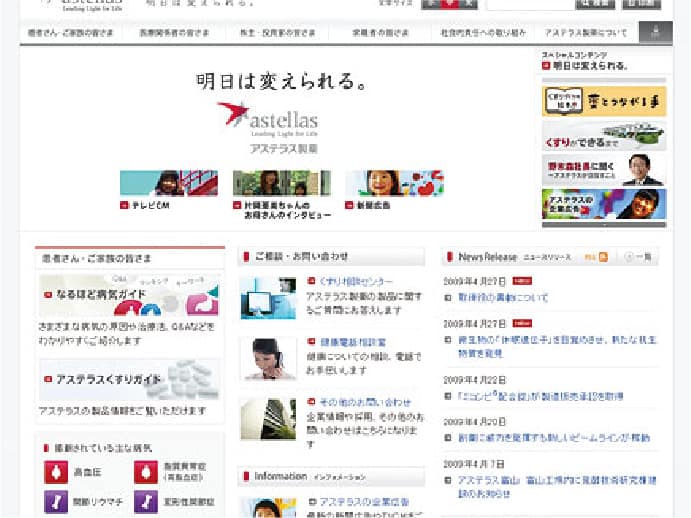The image size is (691, 518).
Task: Click the red 脂質異常症 disease icon
Action: [x=146, y=472]
